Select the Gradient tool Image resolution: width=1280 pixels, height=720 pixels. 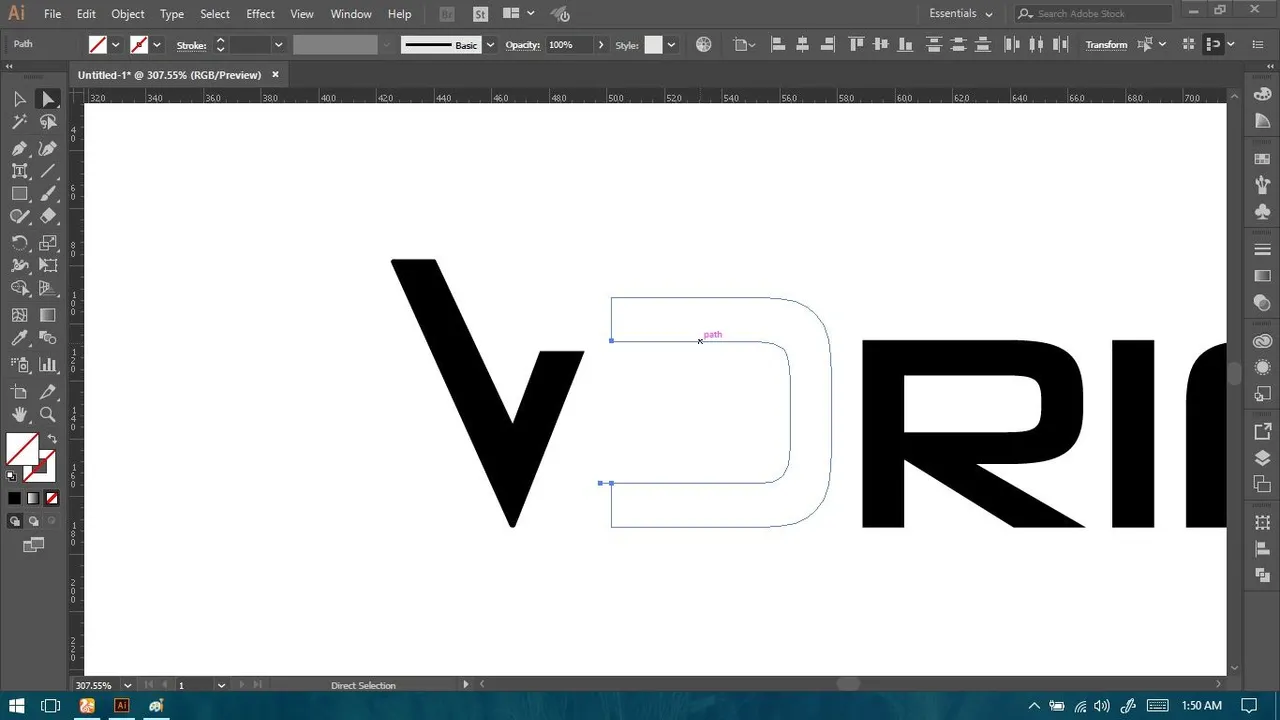click(x=48, y=315)
